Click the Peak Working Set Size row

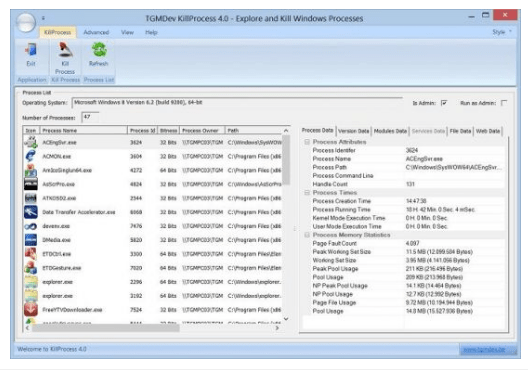407,251
